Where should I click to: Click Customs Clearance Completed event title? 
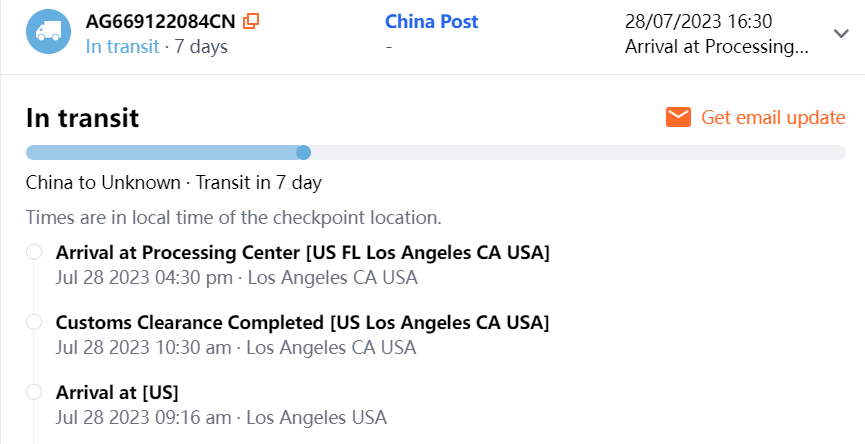coord(302,323)
